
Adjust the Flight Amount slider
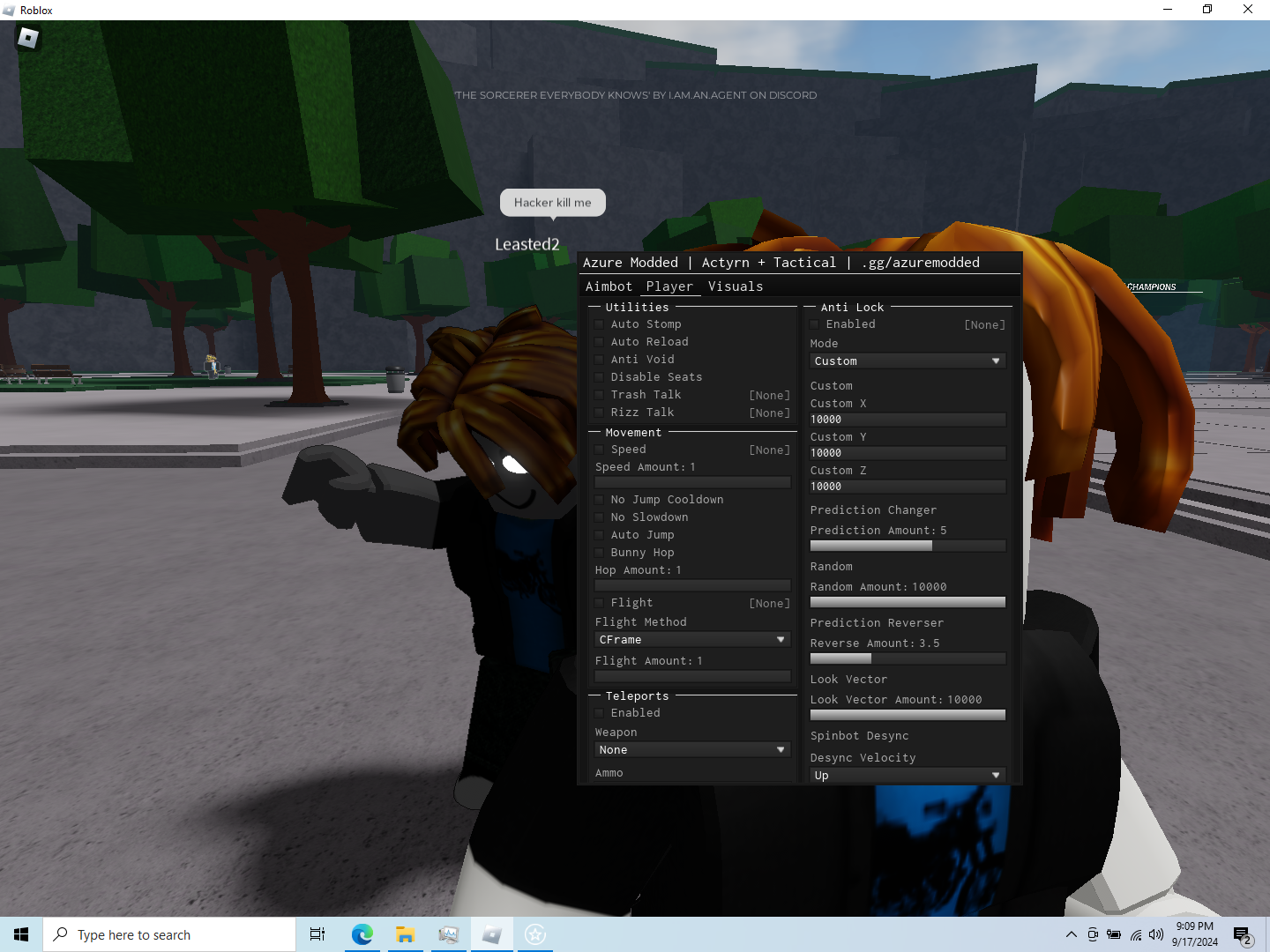[x=692, y=676]
